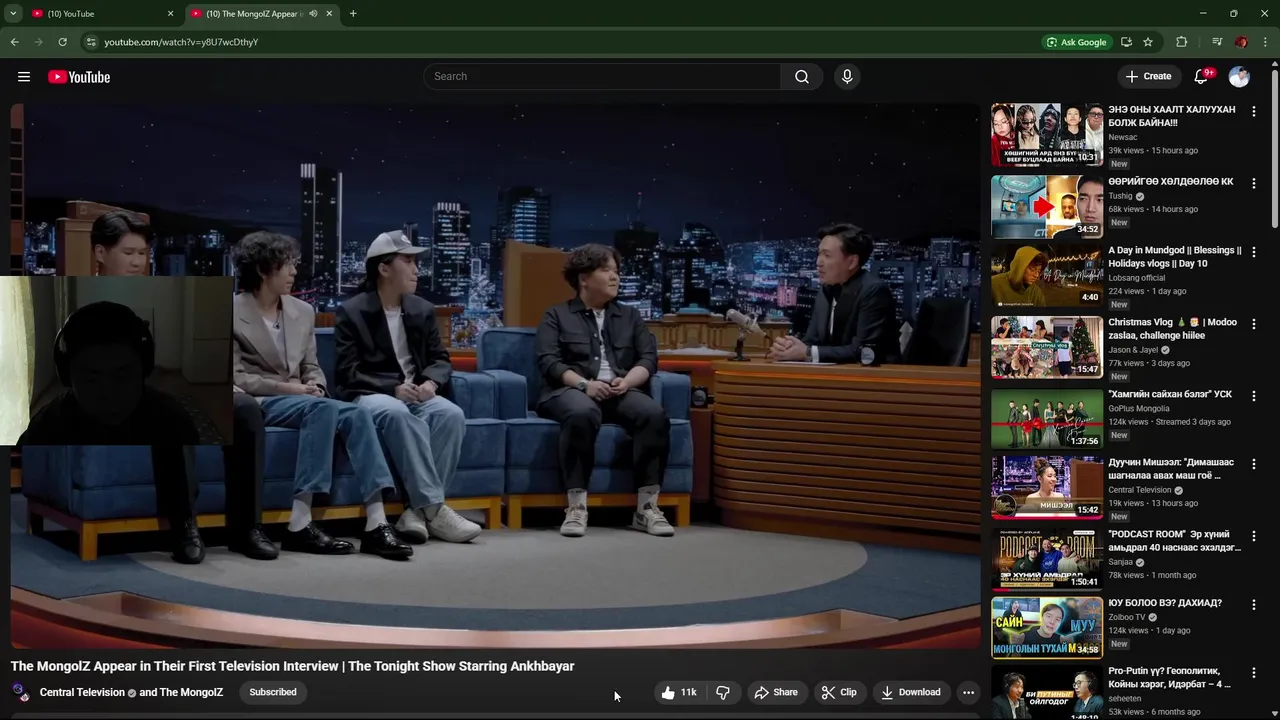The height and width of the screenshot is (720, 1280).
Task: Open options for the Tushig video
Action: pyautogui.click(x=1253, y=184)
